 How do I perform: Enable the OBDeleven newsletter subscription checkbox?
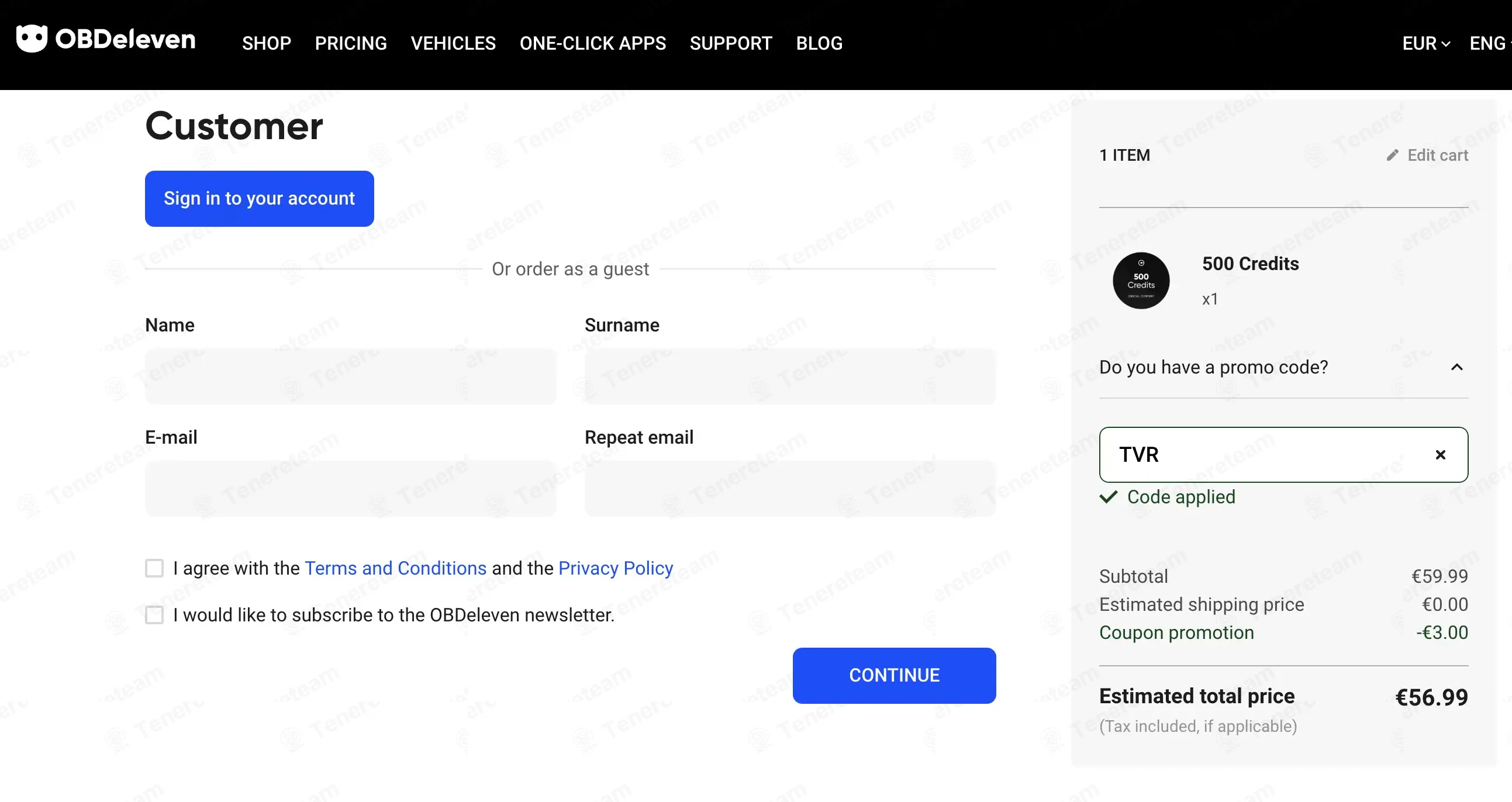click(154, 615)
